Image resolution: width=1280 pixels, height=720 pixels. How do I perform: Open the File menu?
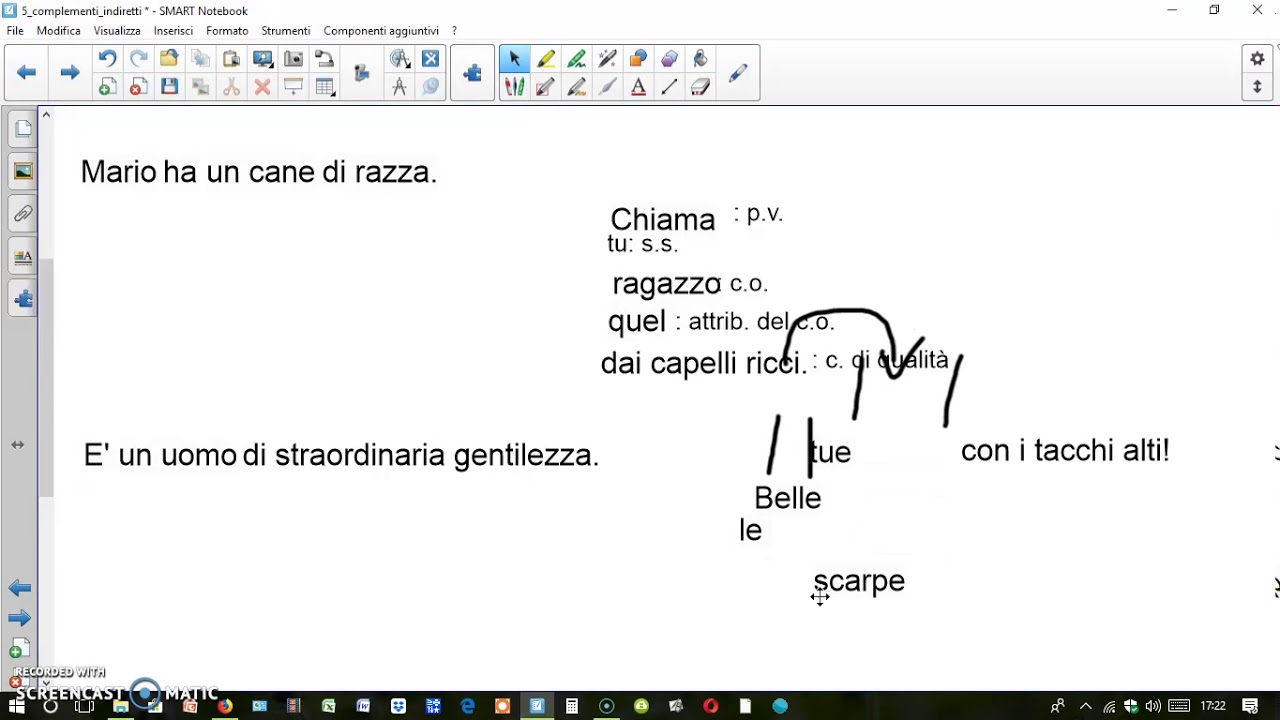(15, 31)
